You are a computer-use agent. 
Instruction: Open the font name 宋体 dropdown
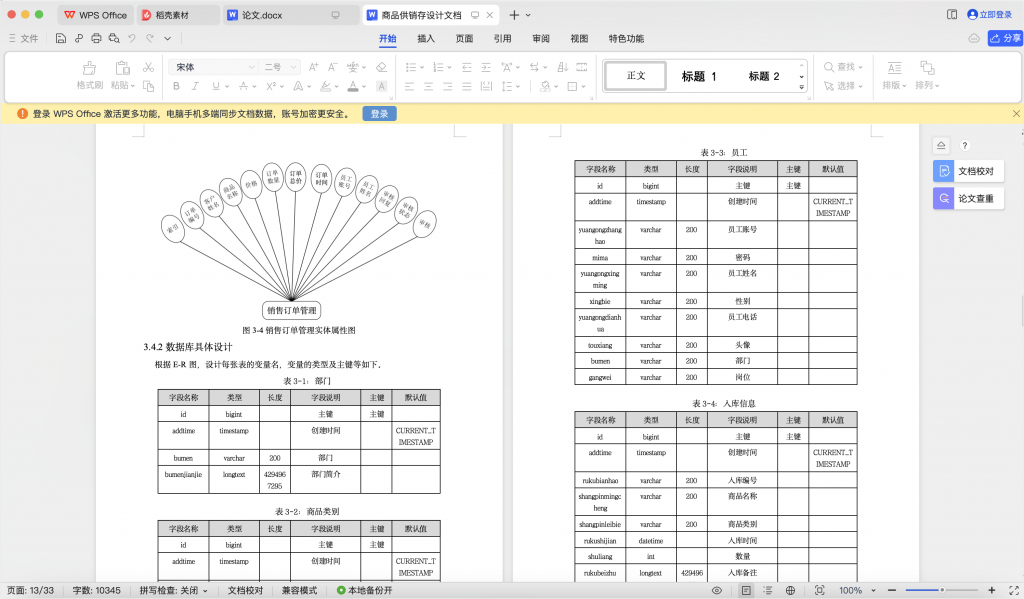pyautogui.click(x=254, y=68)
